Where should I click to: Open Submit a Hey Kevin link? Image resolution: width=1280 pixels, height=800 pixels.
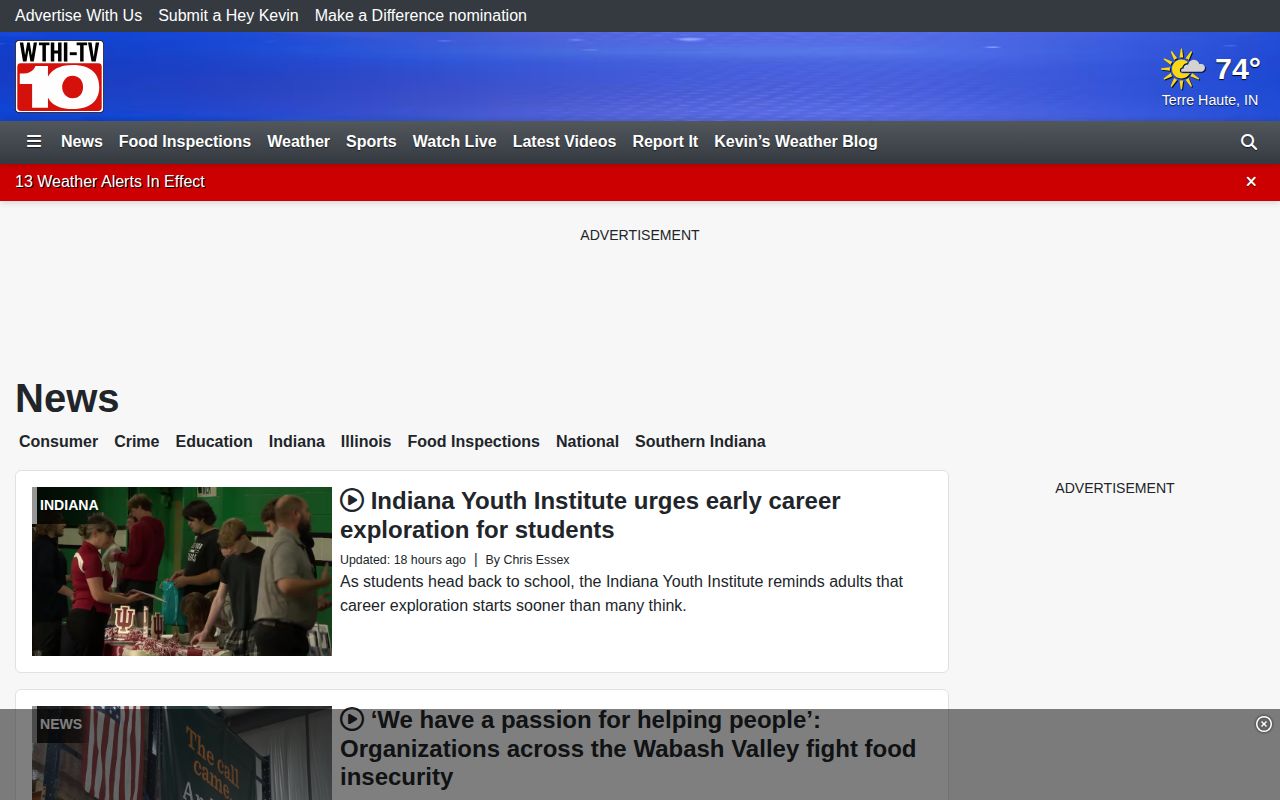[228, 16]
